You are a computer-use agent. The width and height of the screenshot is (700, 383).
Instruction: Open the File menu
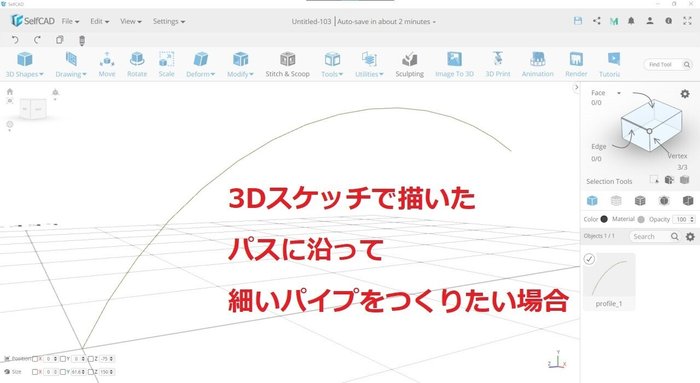(x=70, y=21)
